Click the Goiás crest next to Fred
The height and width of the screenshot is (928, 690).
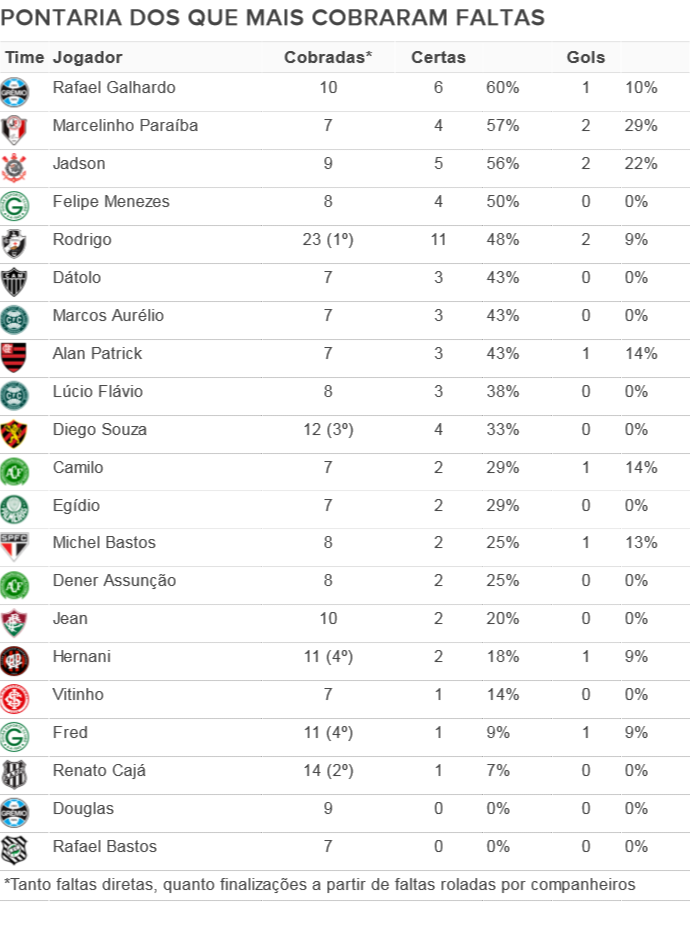tap(15, 735)
